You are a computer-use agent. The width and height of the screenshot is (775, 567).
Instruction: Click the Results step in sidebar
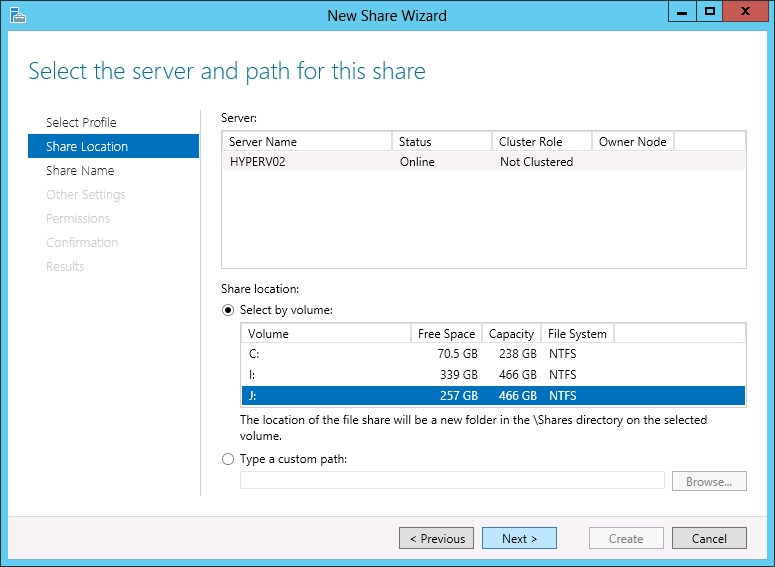pos(65,266)
